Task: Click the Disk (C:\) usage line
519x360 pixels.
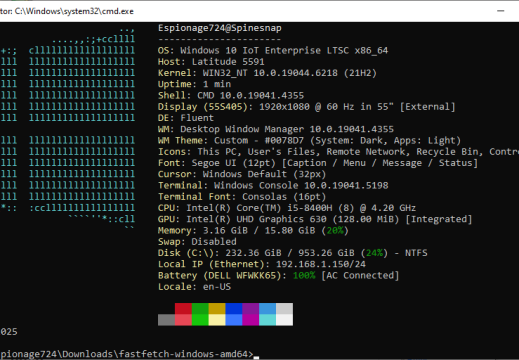Action: 293,253
